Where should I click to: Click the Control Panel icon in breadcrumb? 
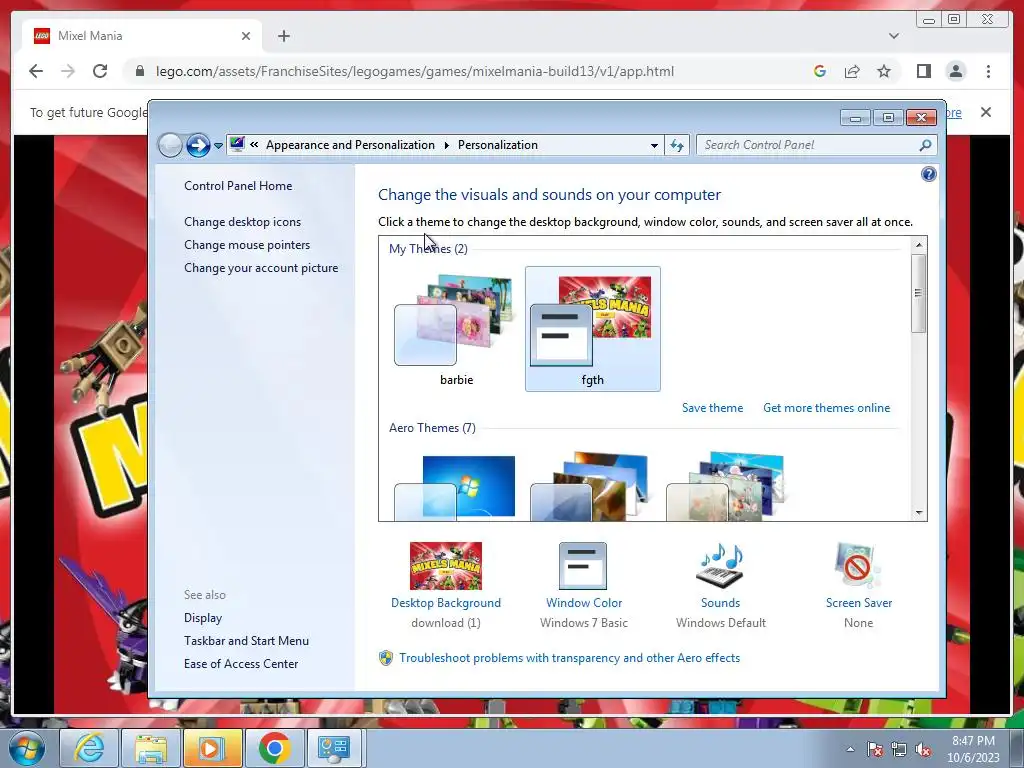tap(237, 144)
